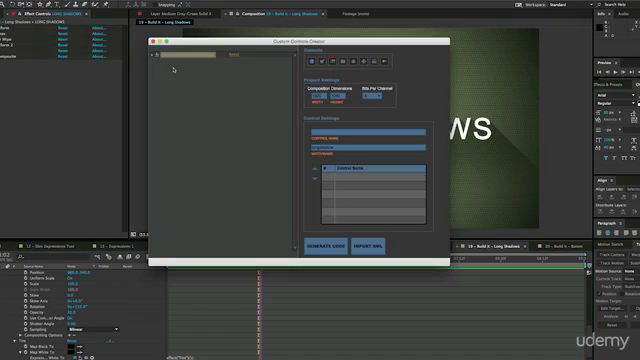Open the Sampling Bilinear dropdown
640x360 pixels.
93,329
